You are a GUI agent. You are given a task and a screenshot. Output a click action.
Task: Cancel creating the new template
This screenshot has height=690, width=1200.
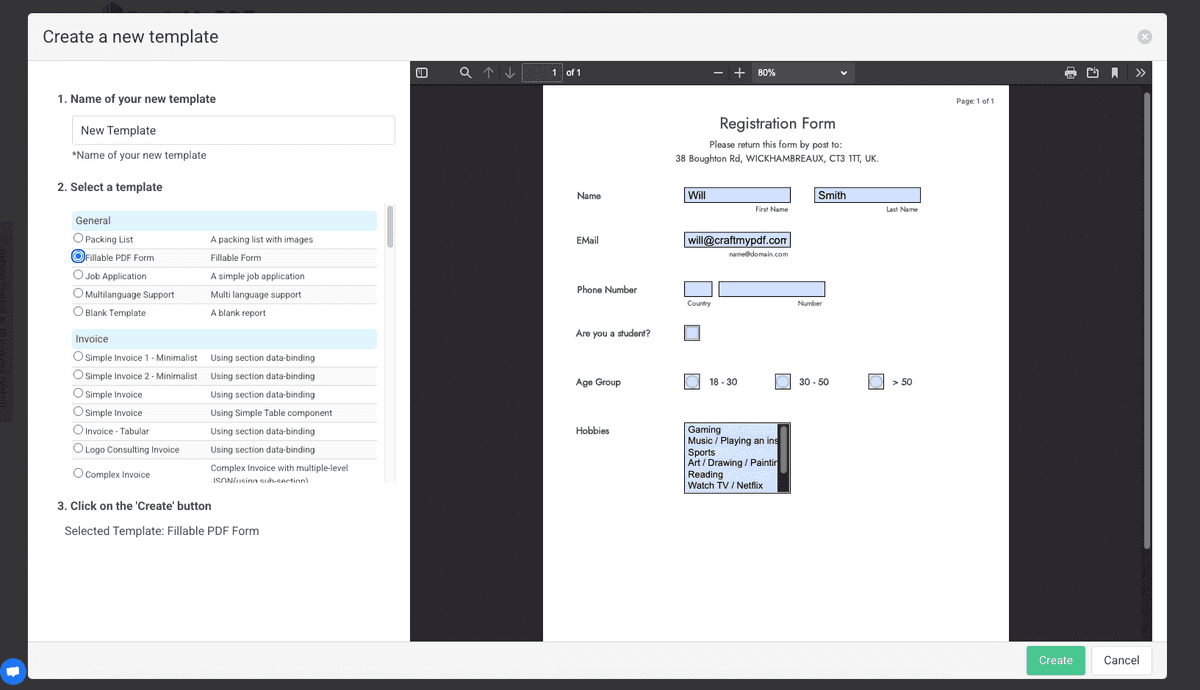coord(1120,660)
